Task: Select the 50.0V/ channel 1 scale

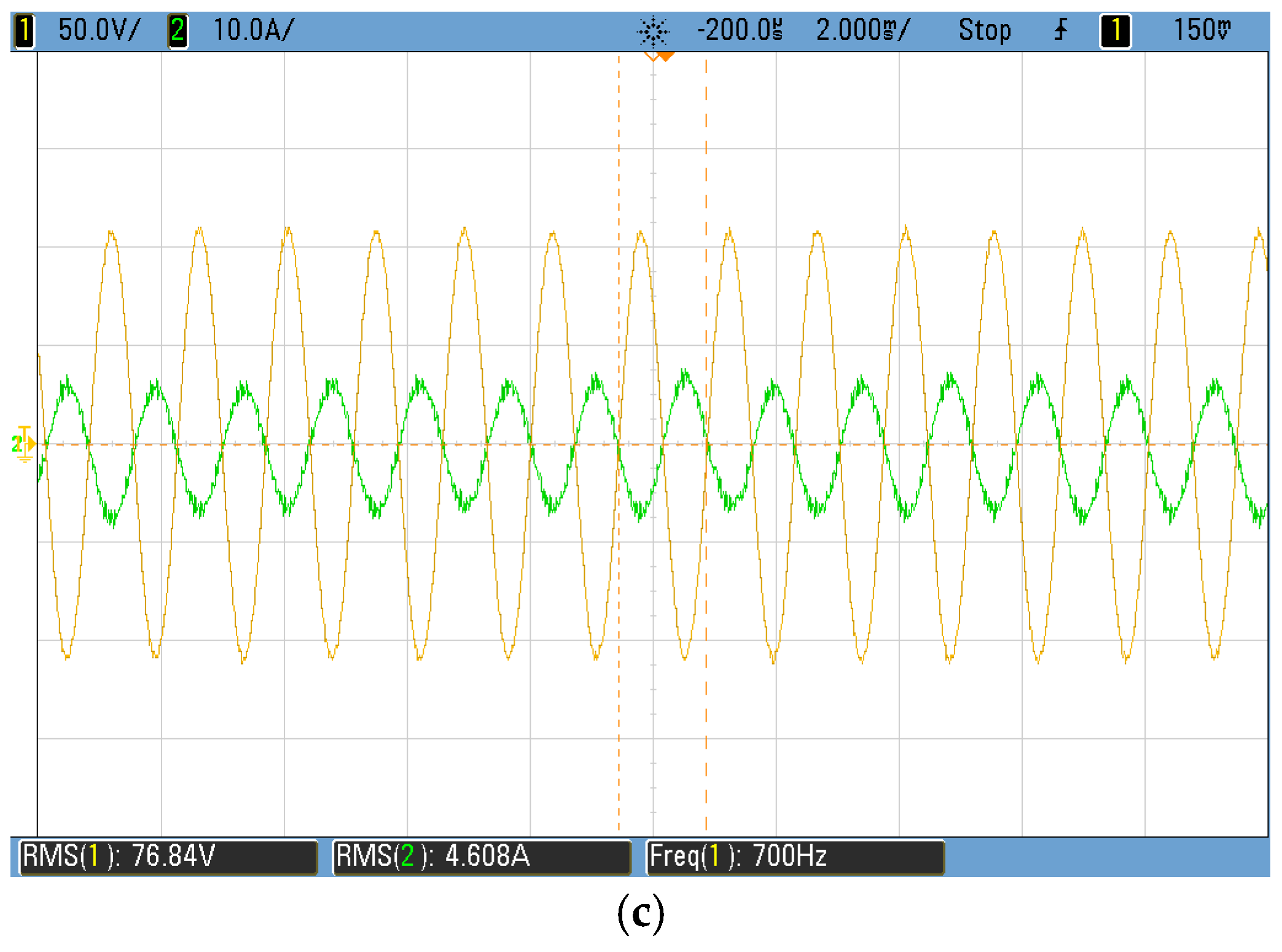Action: pyautogui.click(x=100, y=30)
